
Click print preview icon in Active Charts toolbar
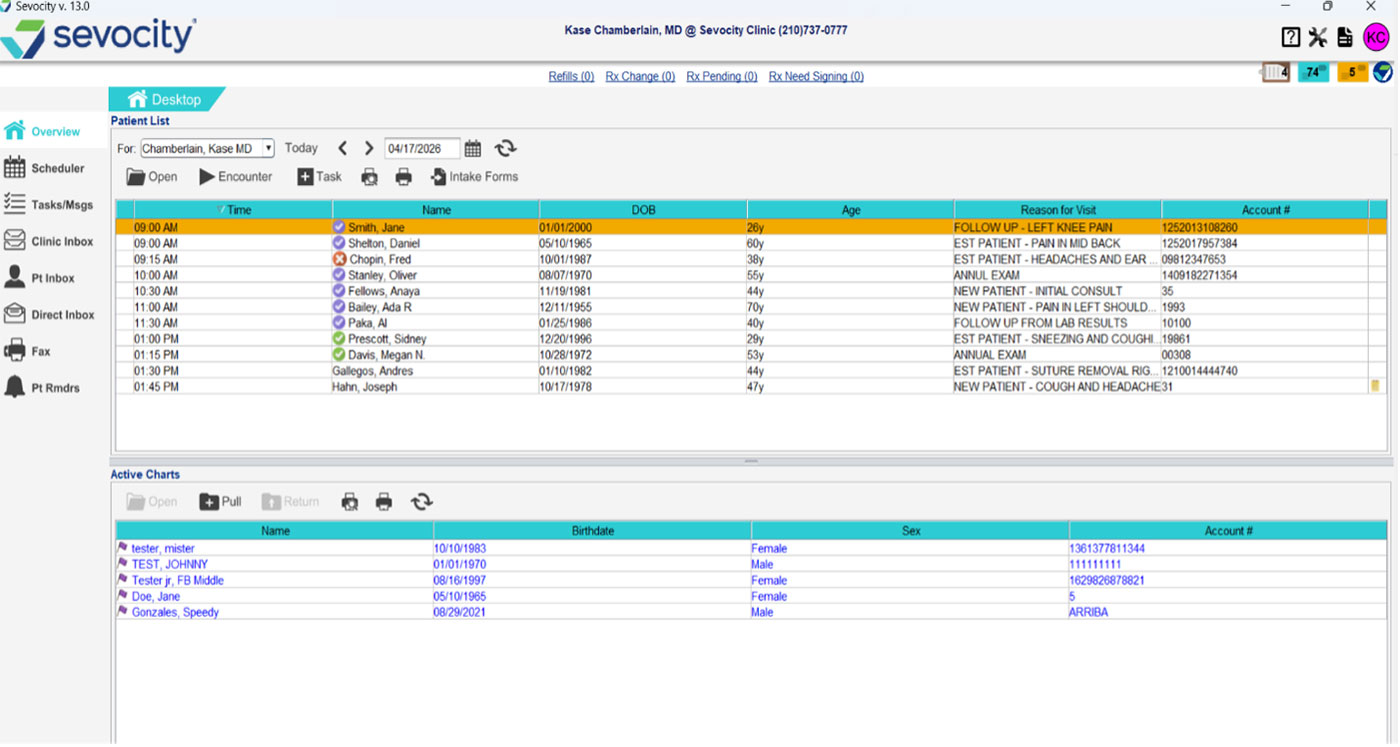pyautogui.click(x=350, y=502)
